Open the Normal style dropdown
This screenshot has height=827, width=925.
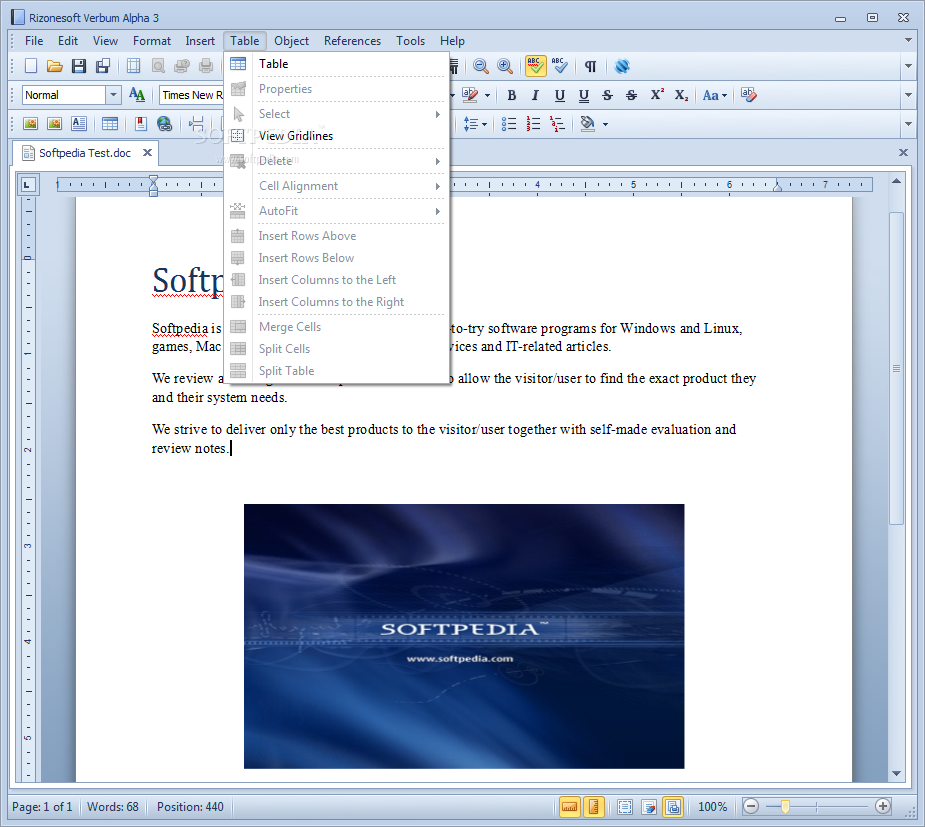pyautogui.click(x=113, y=95)
